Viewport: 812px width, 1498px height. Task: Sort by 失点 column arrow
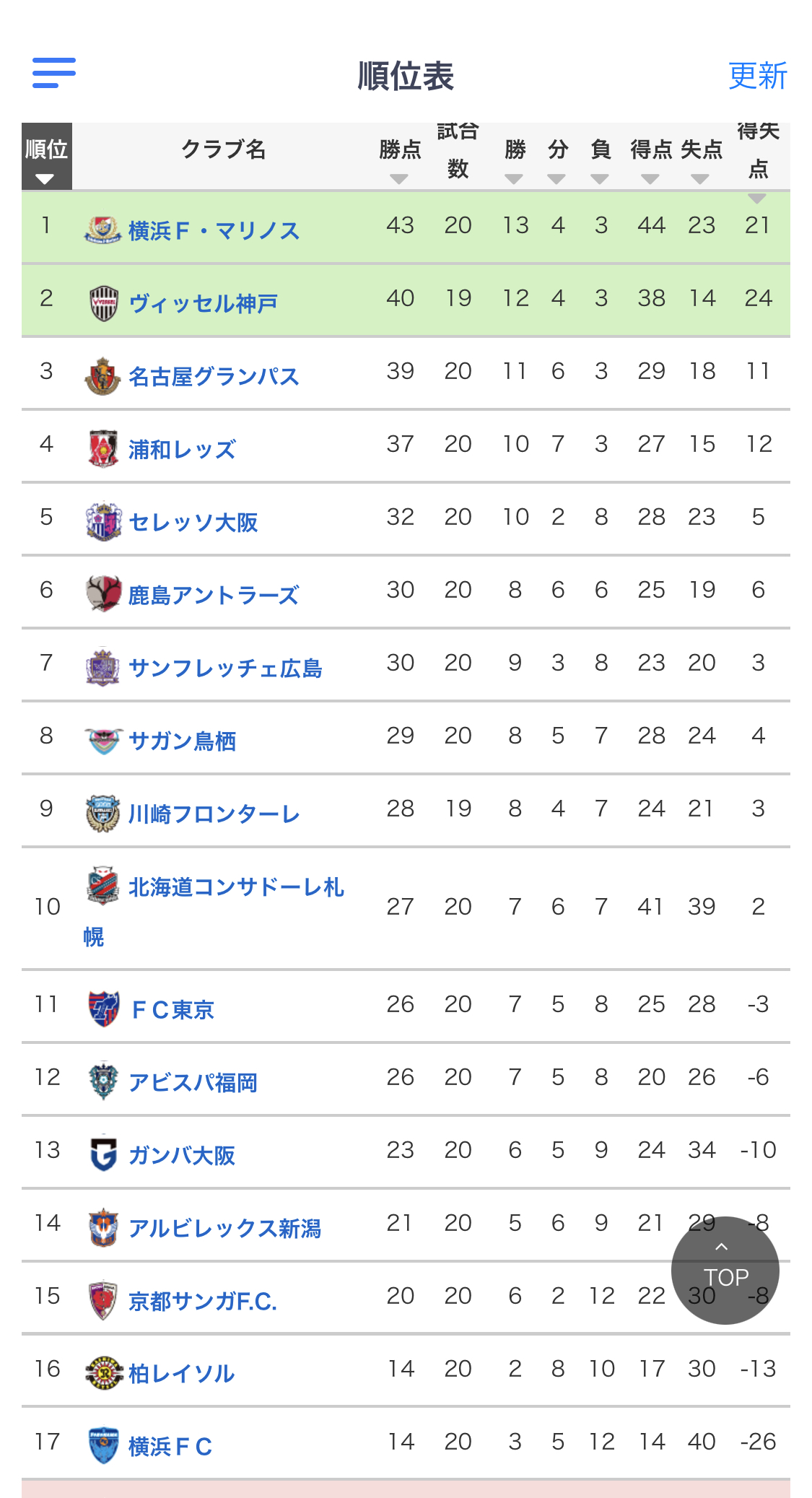tap(700, 178)
